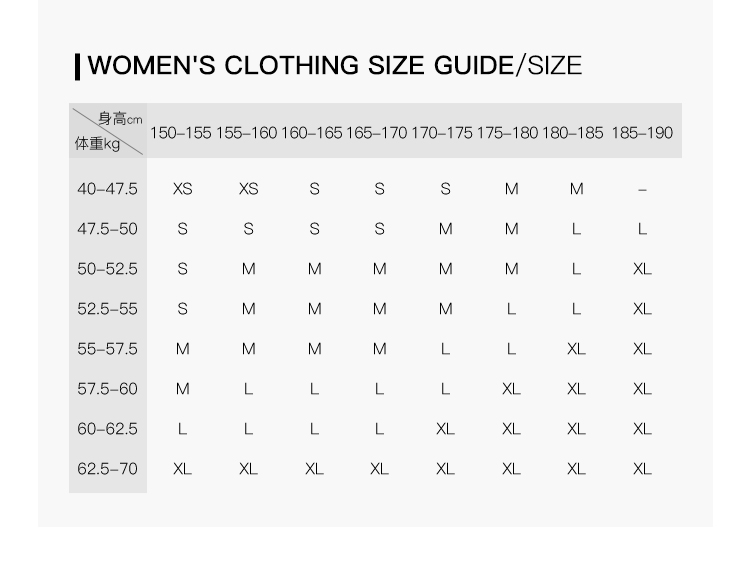Click the XL cell in the 60–62.5 row under 170–175

point(445,429)
